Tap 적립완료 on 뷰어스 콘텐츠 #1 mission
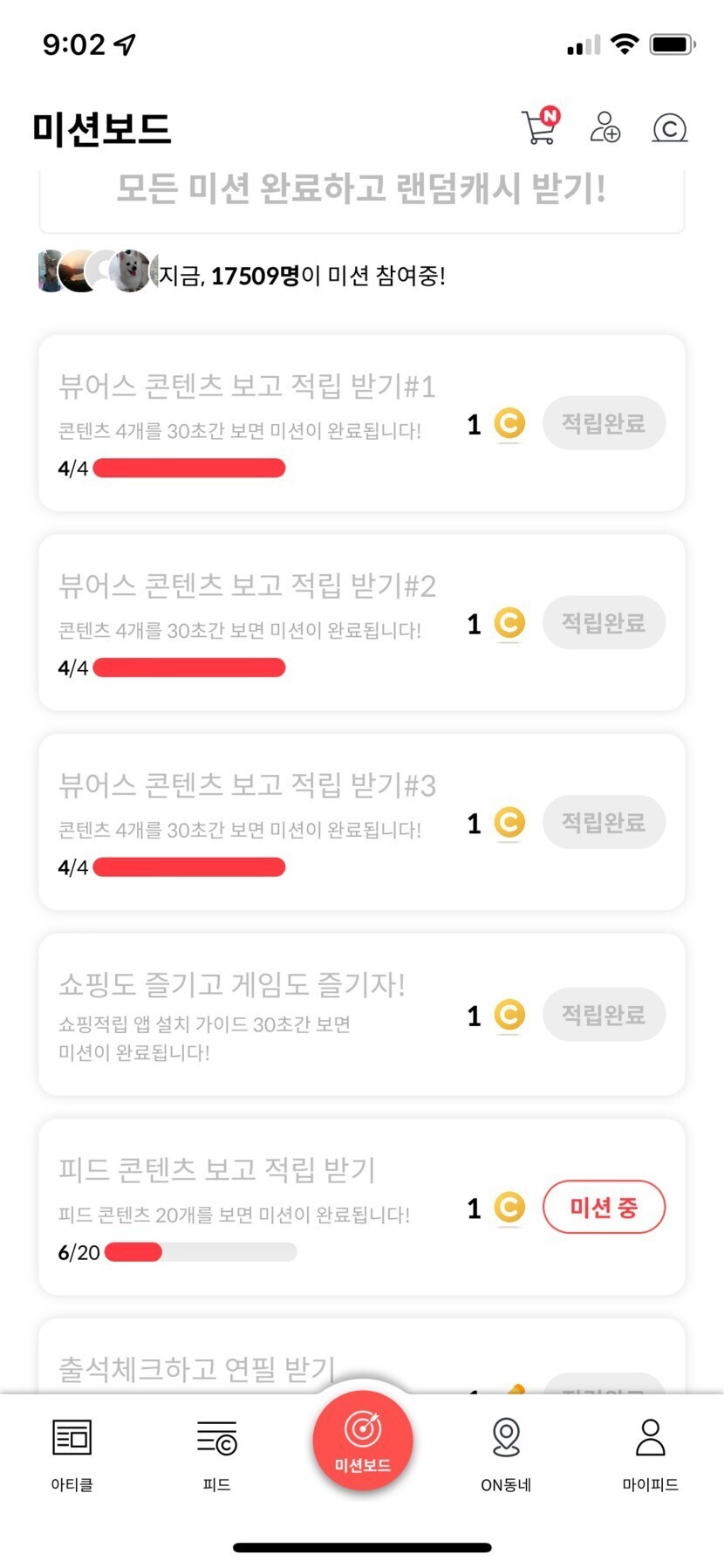Screen dimensions: 724x1568 coord(604,423)
